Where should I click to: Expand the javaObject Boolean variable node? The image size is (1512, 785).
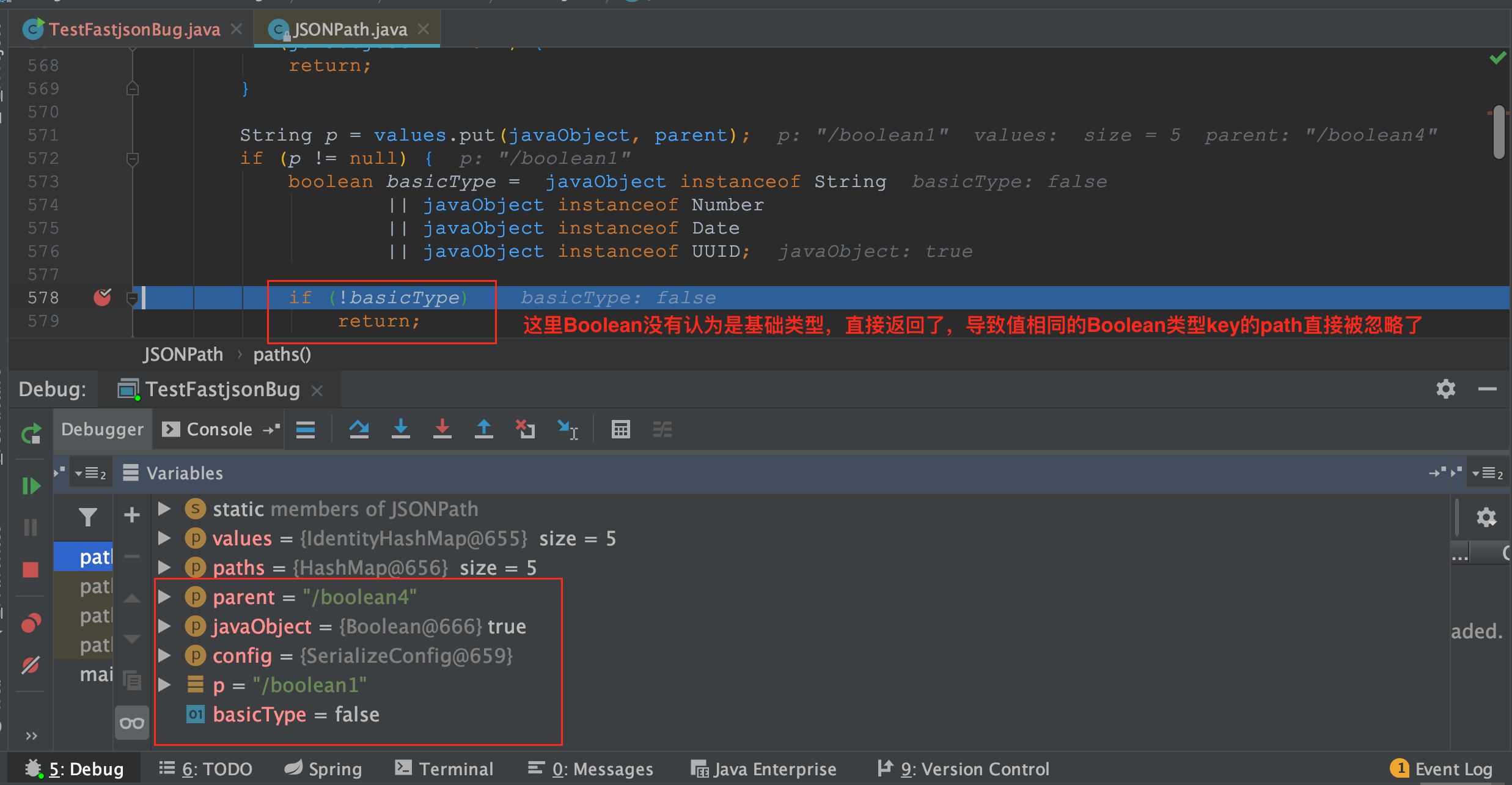[164, 626]
